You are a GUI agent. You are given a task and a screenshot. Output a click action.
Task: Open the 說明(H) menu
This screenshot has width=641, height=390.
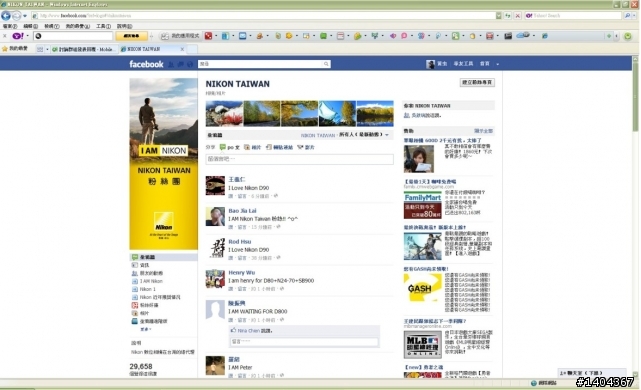coord(124,26)
